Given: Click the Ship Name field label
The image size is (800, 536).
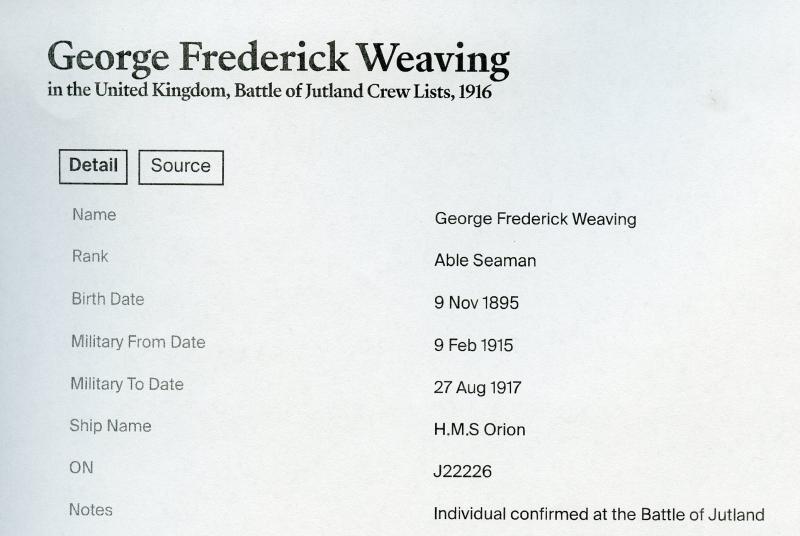Looking at the screenshot, I should [x=110, y=426].
